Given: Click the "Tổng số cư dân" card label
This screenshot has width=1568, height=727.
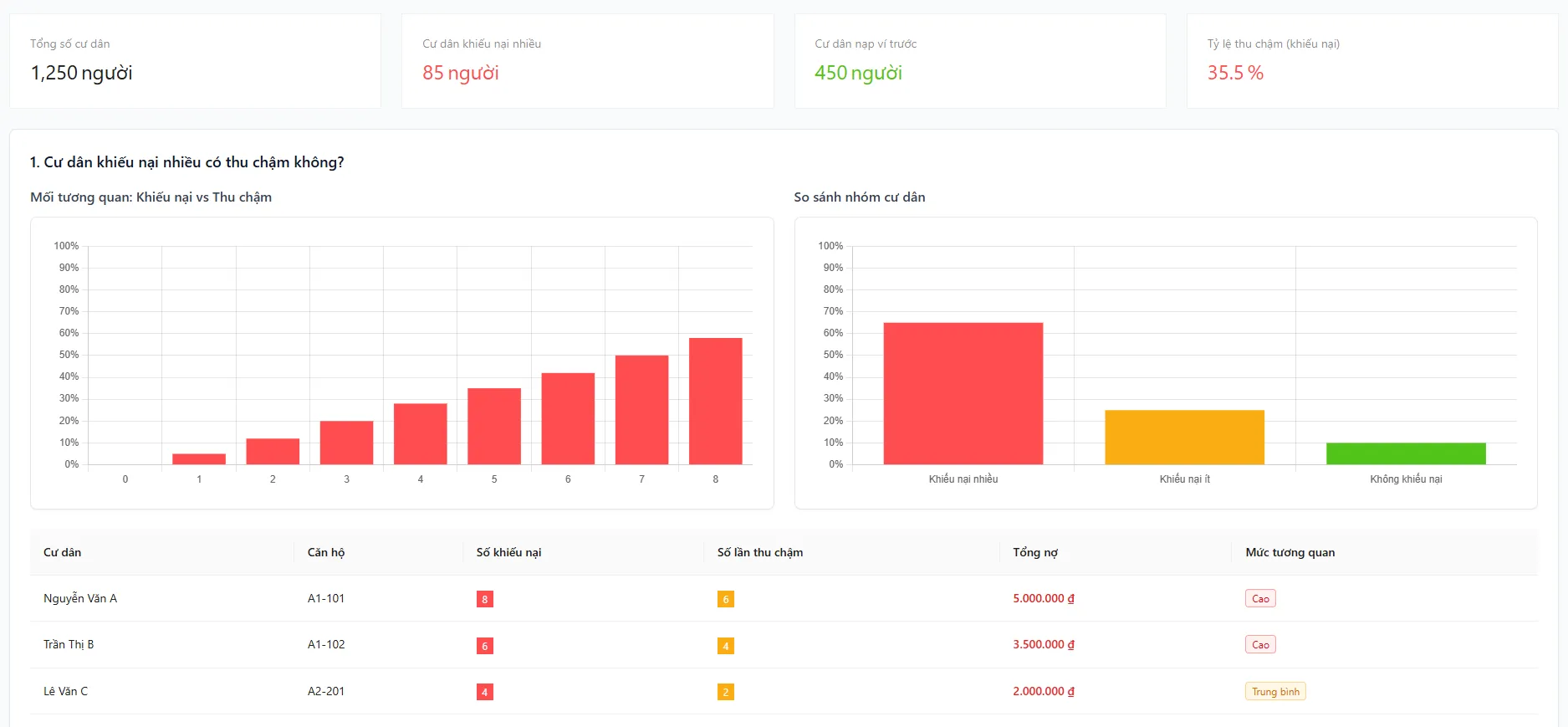Looking at the screenshot, I should [70, 44].
